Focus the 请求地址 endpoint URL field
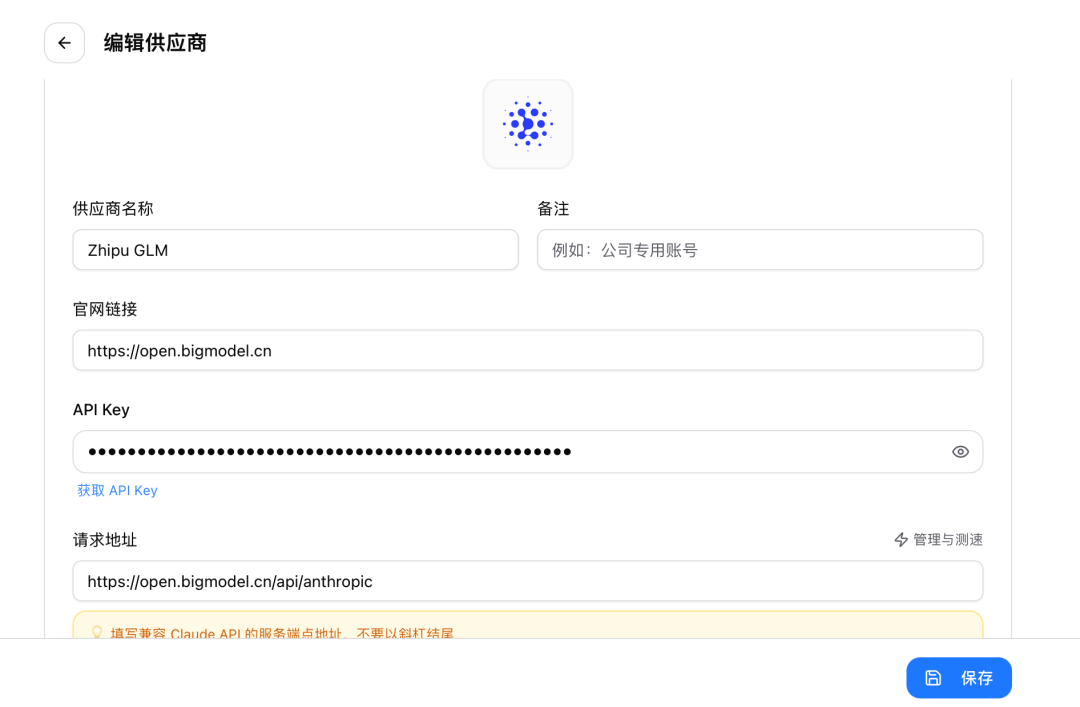This screenshot has width=1080, height=707. (528, 581)
